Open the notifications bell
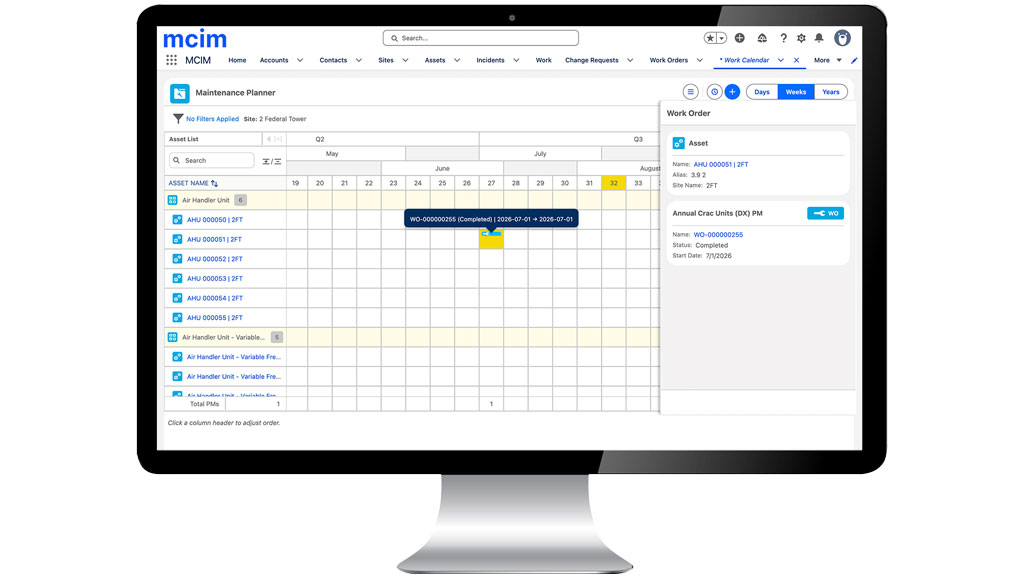The image size is (1024, 576). tap(819, 38)
